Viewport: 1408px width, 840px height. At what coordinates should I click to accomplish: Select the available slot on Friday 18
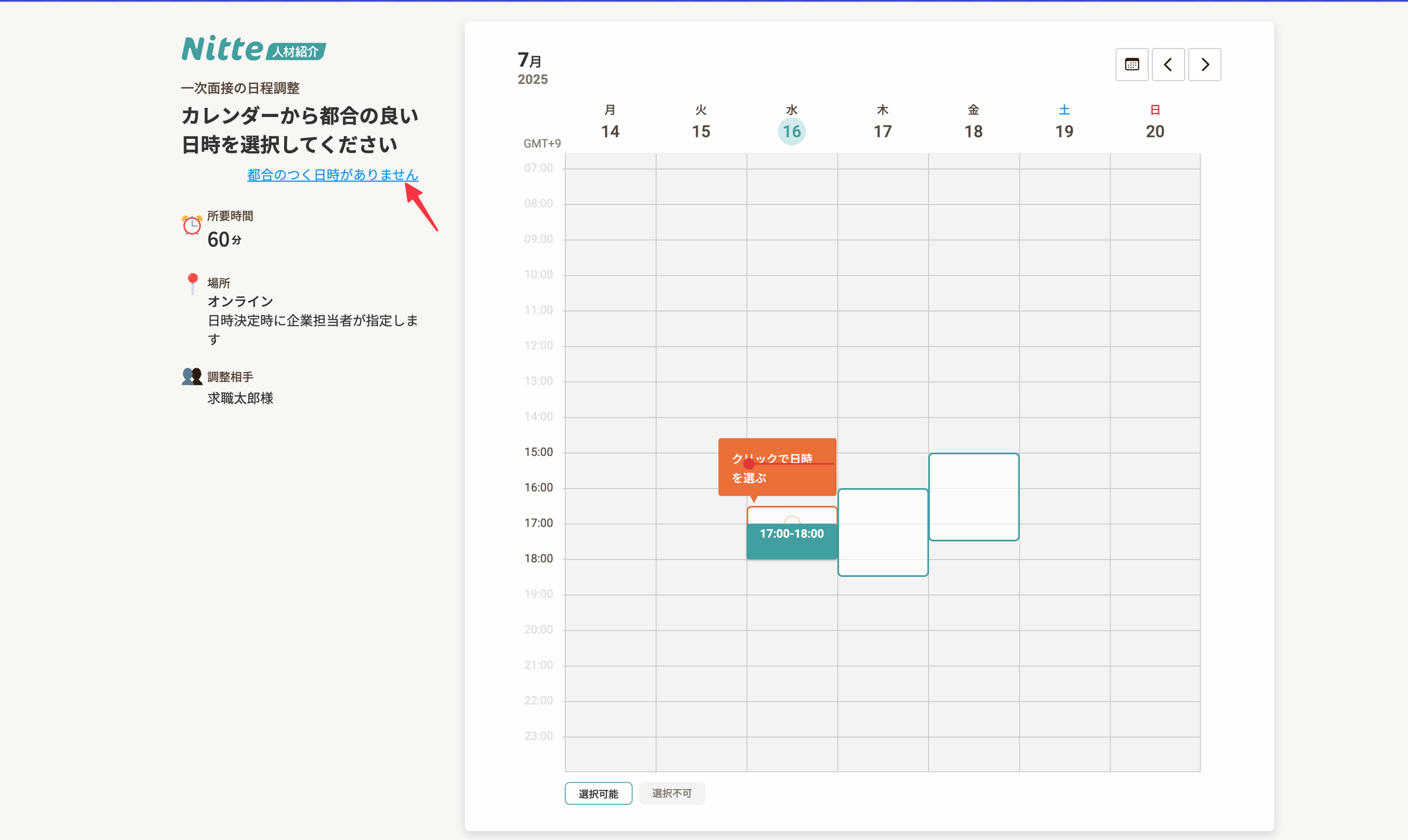[x=973, y=497]
